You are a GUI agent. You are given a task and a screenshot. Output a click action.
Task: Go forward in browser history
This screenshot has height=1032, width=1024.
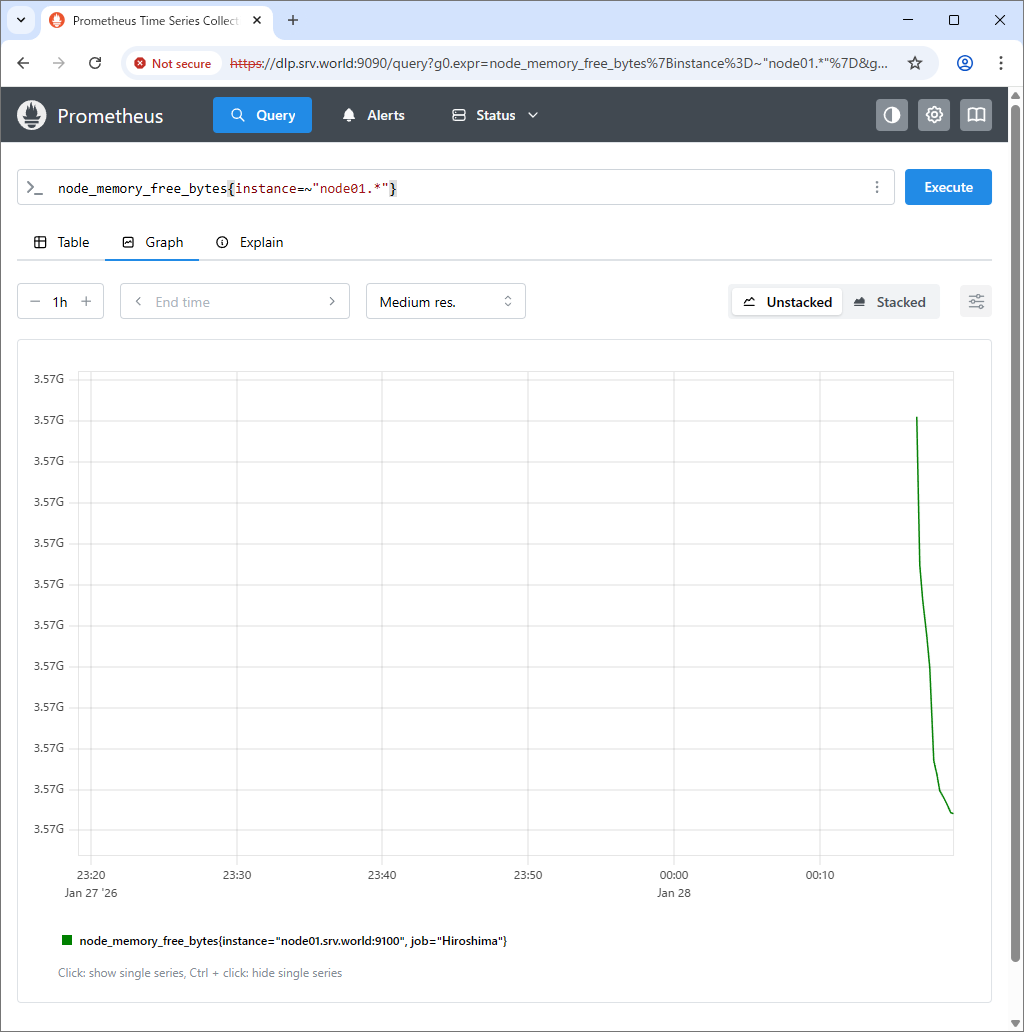(59, 63)
